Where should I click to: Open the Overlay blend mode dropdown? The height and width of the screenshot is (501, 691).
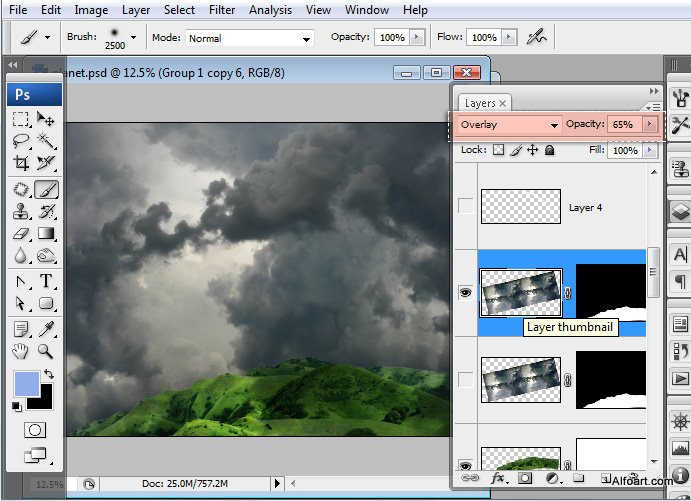tap(510, 125)
